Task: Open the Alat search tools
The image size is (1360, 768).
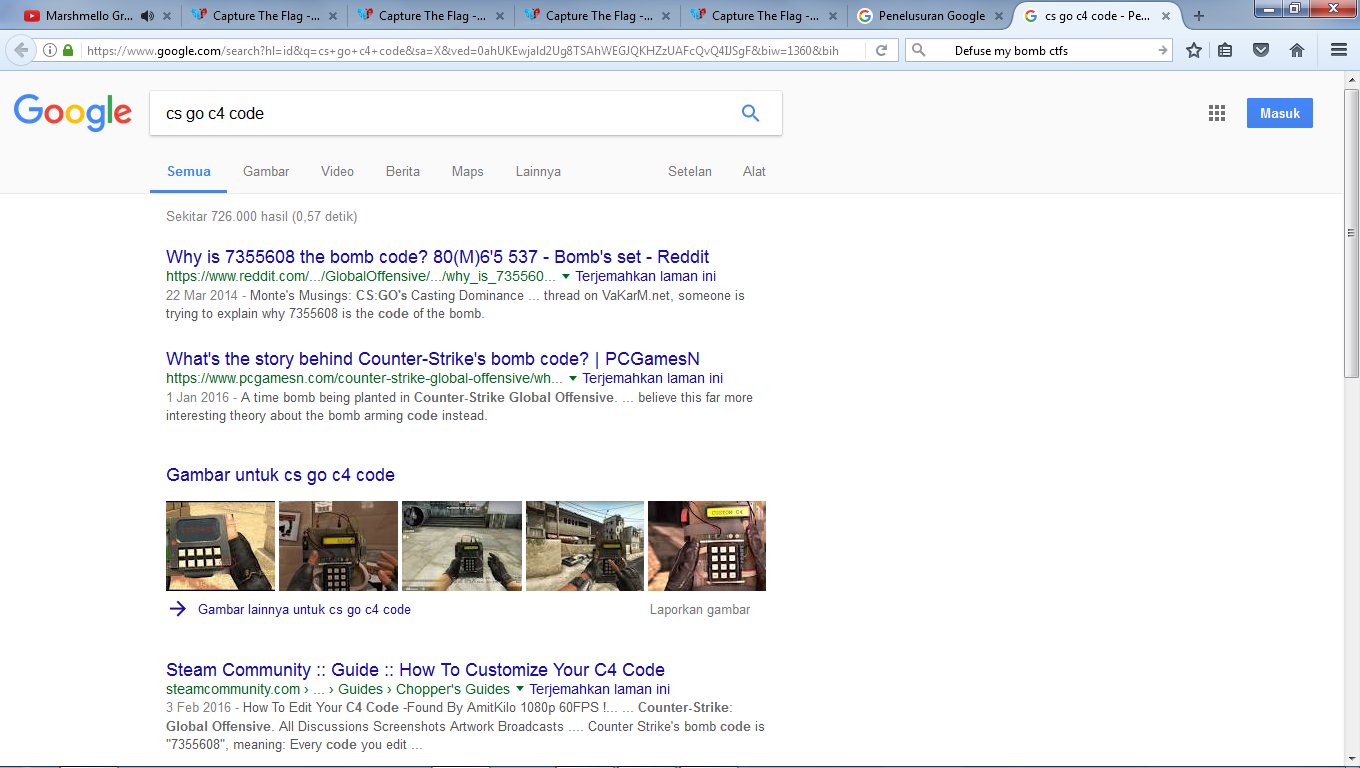Action: click(754, 171)
